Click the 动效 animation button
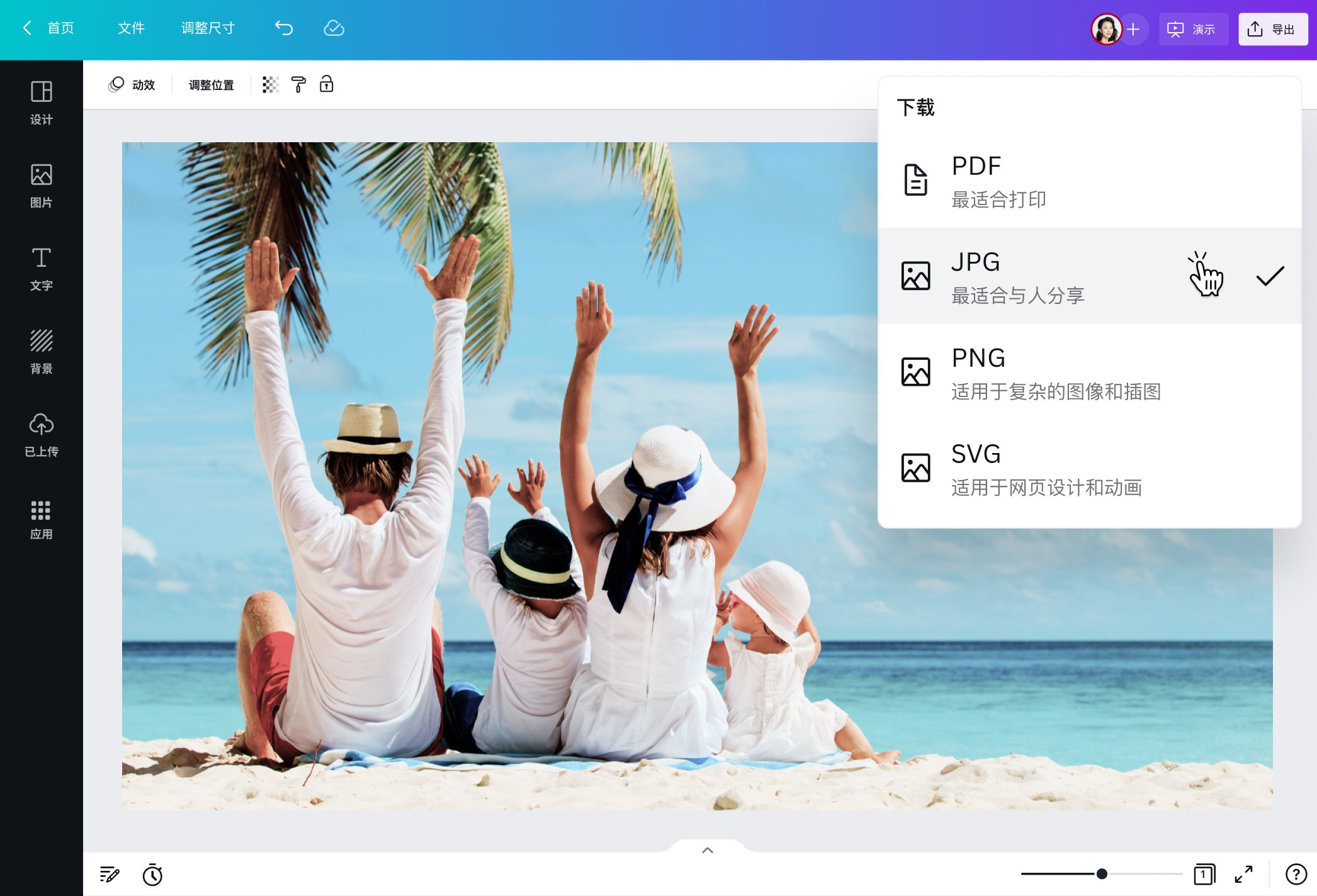Image resolution: width=1317 pixels, height=896 pixels. [132, 84]
